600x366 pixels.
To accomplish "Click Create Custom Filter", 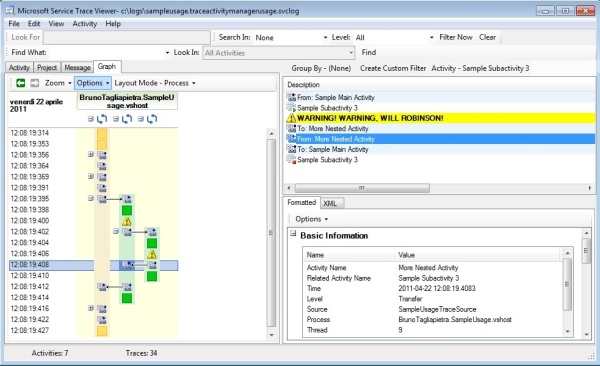I will (x=393, y=68).
